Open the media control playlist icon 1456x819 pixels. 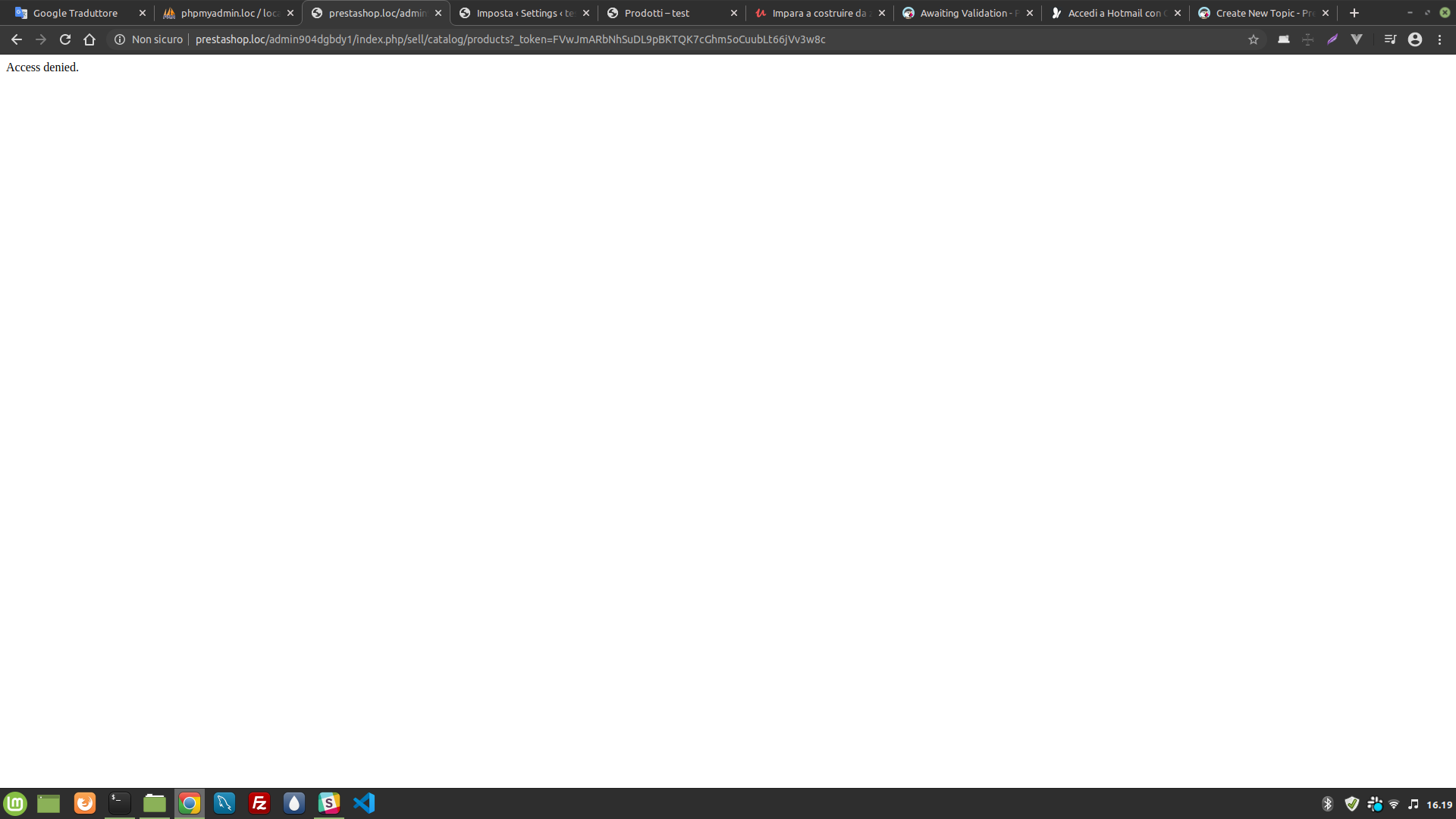coord(1390,39)
